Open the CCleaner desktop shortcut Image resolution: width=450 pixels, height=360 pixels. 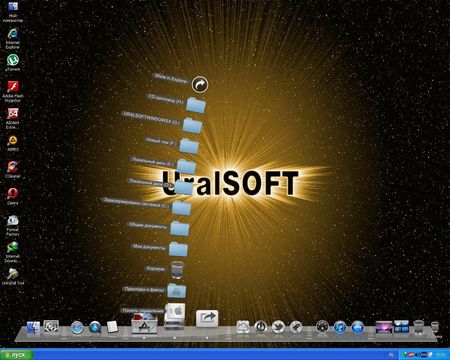coord(13,169)
